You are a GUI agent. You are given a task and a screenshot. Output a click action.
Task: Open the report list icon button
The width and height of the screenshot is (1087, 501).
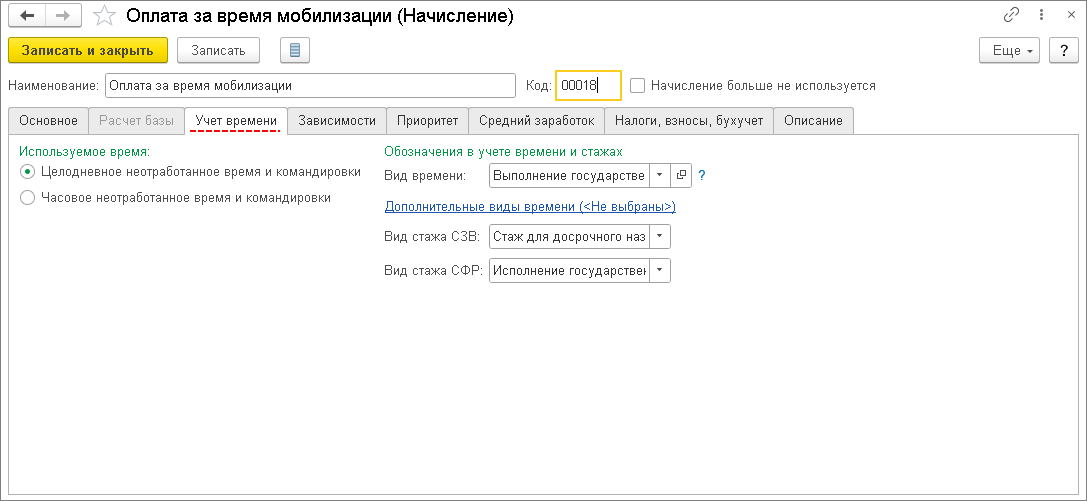296,50
